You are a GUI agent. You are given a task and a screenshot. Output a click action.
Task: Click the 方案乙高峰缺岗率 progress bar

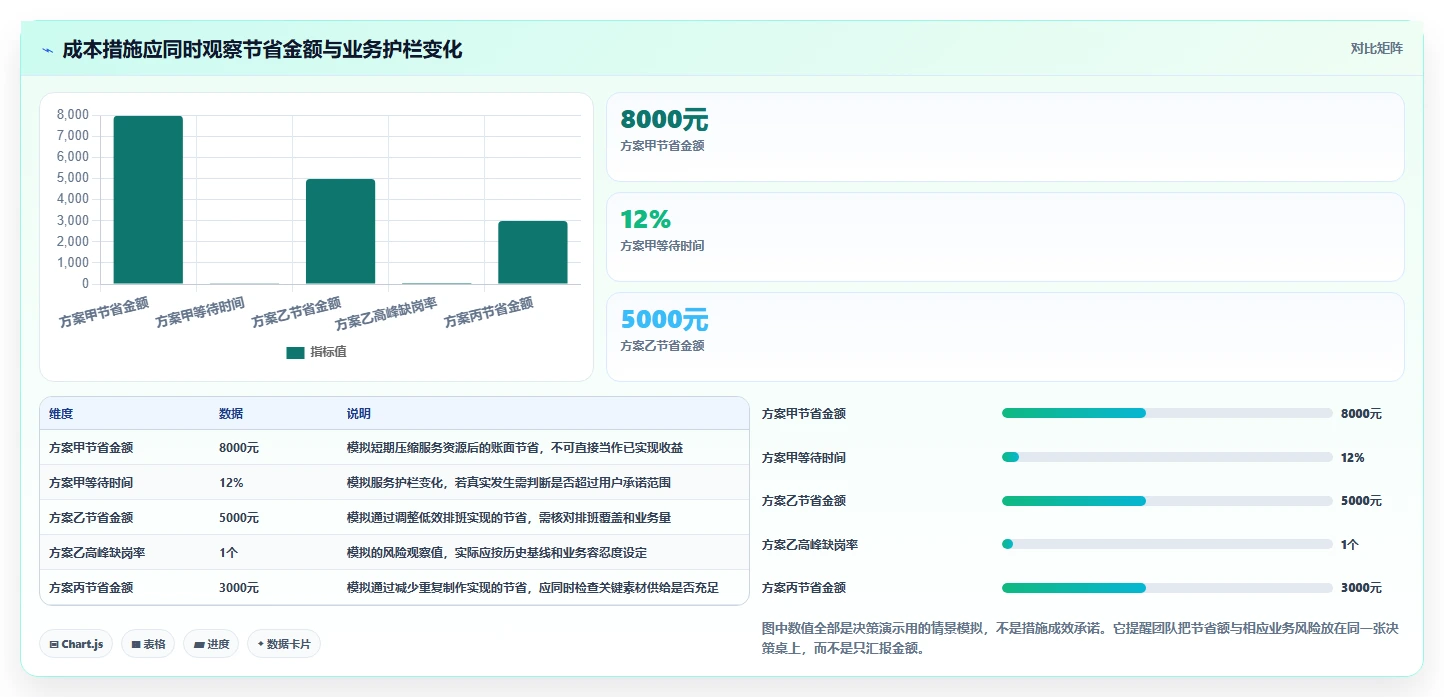coord(1167,544)
